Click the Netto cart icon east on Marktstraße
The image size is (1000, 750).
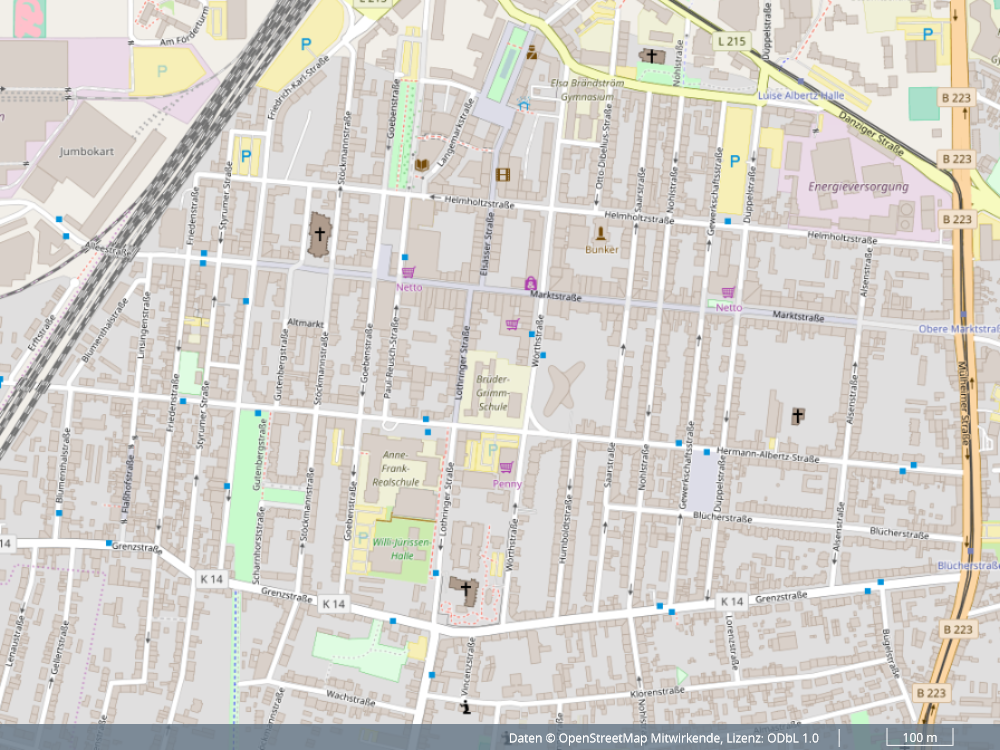point(727,293)
